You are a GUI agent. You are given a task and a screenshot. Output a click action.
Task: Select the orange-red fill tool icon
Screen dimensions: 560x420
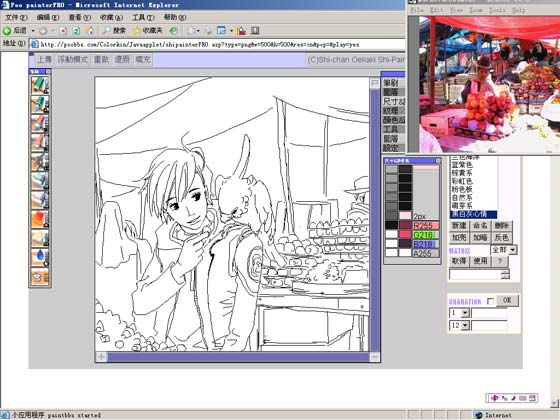click(40, 219)
